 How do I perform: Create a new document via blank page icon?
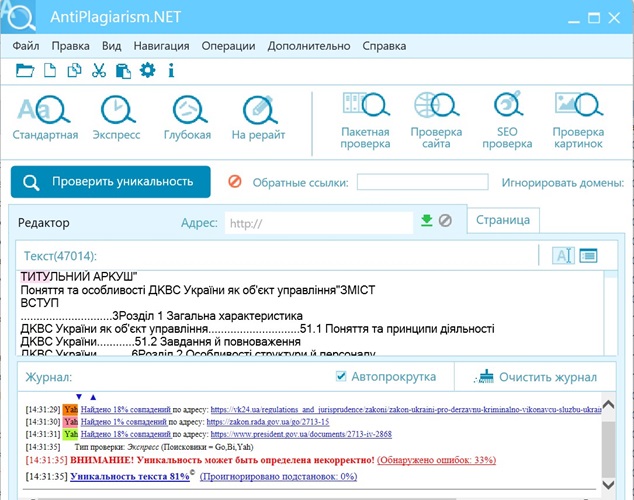[x=50, y=71]
